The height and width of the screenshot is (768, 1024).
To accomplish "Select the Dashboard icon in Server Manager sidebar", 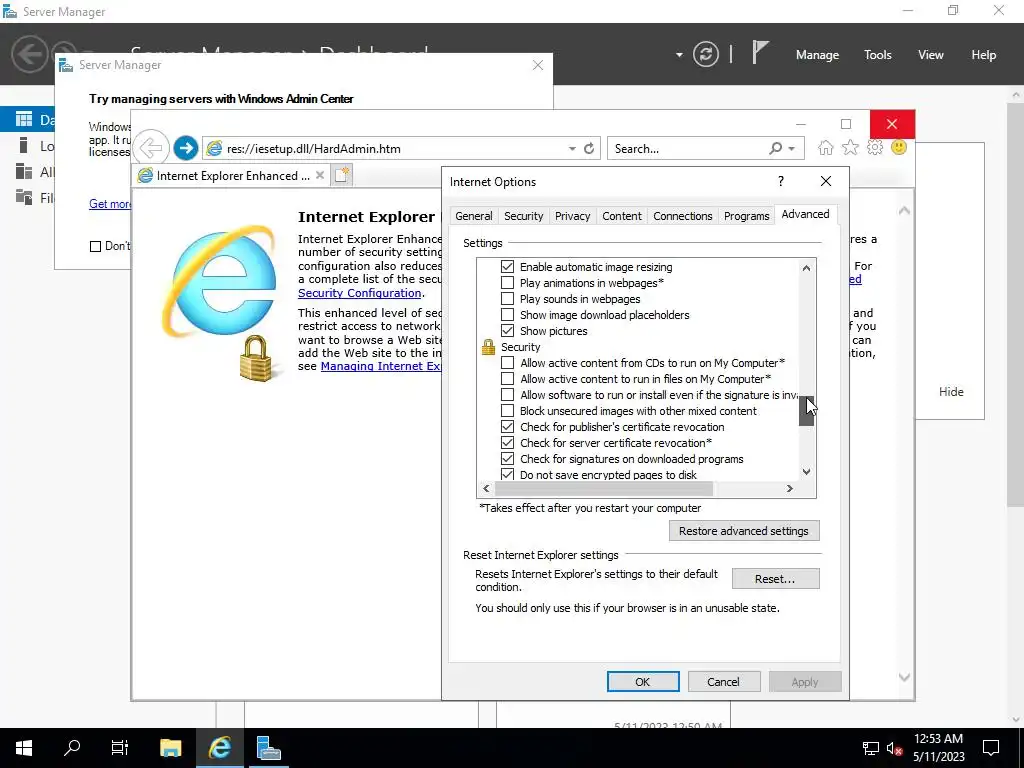I will [24, 119].
